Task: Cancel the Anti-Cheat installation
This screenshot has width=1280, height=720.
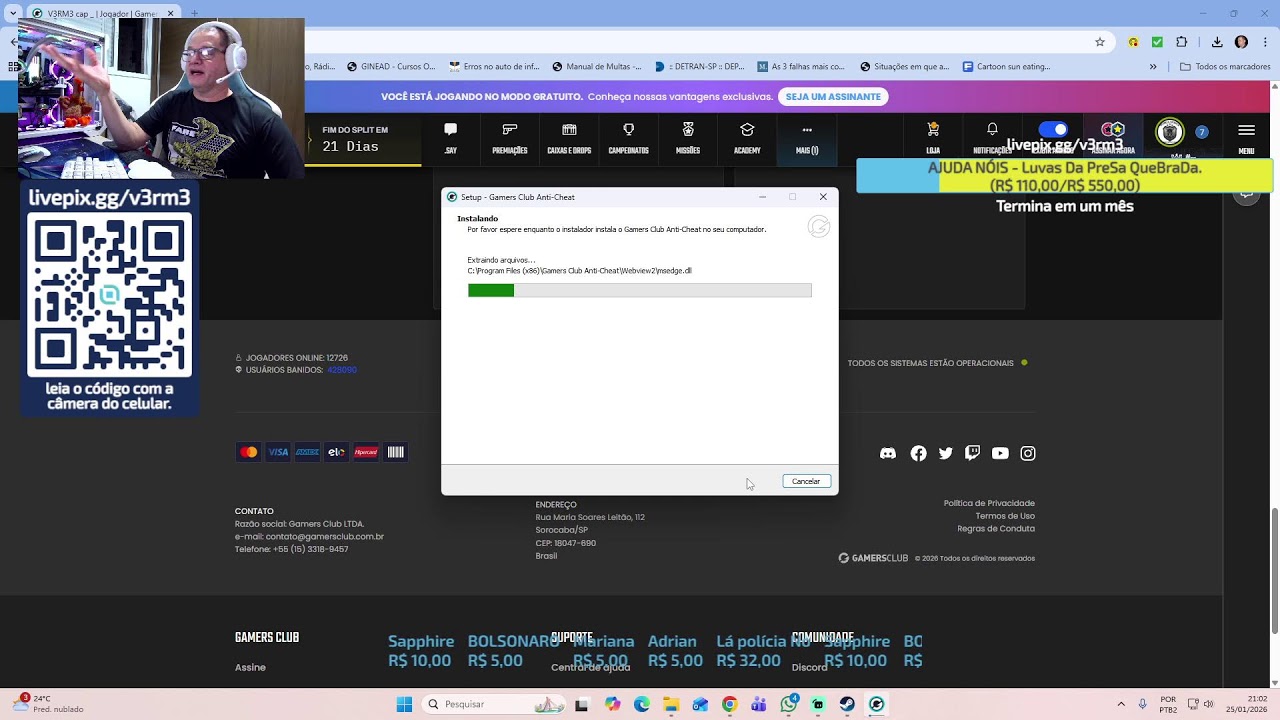Action: pyautogui.click(x=806, y=482)
